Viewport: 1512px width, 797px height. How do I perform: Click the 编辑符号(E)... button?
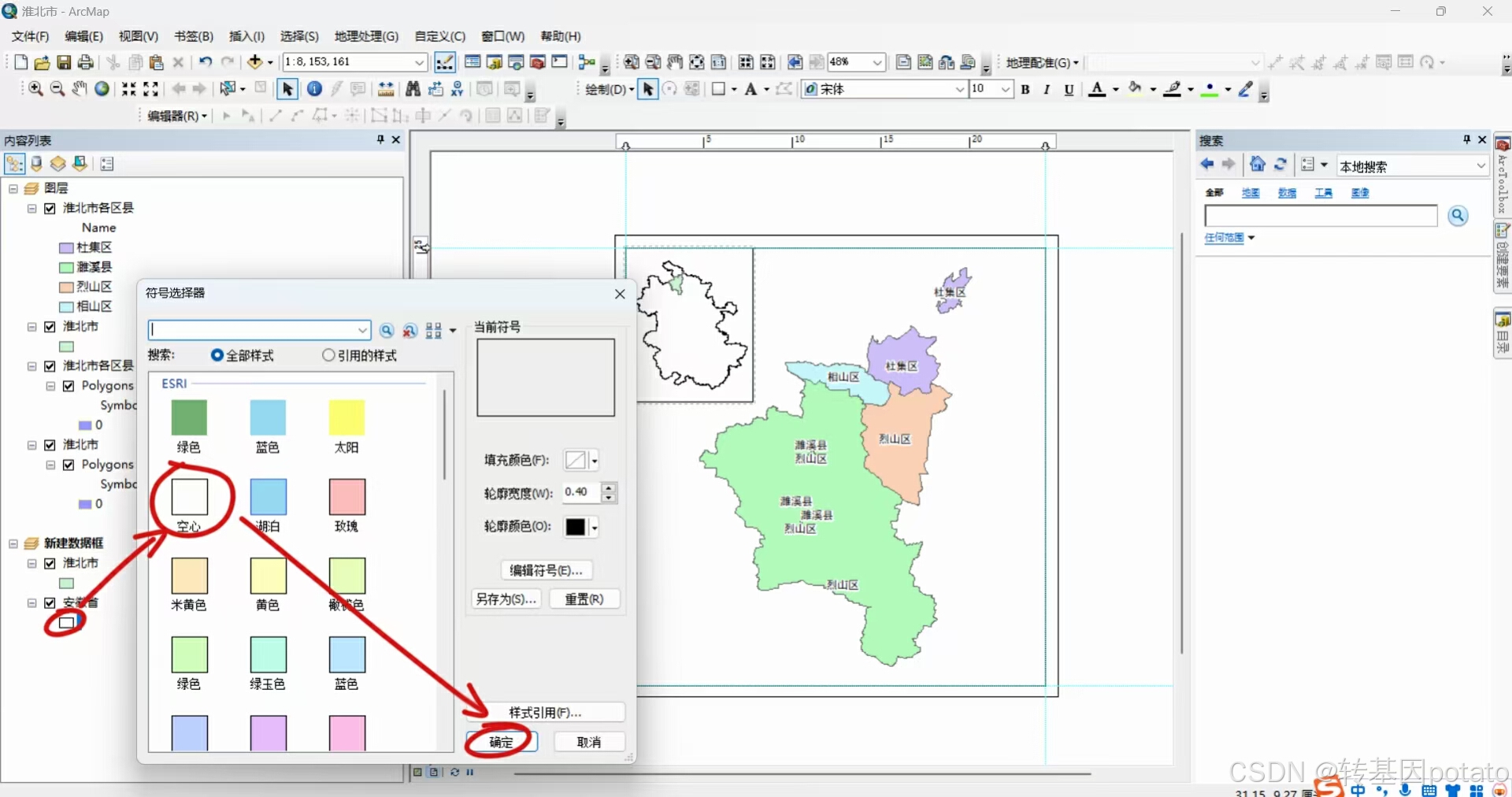coord(546,569)
